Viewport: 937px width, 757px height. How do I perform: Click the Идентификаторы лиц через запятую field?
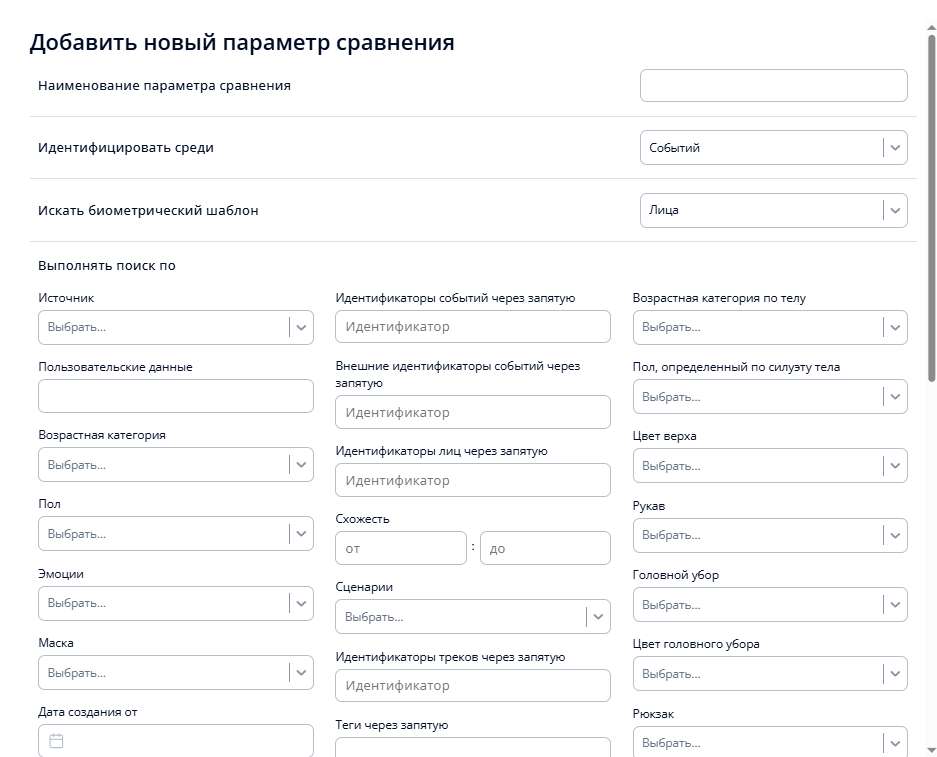472,480
